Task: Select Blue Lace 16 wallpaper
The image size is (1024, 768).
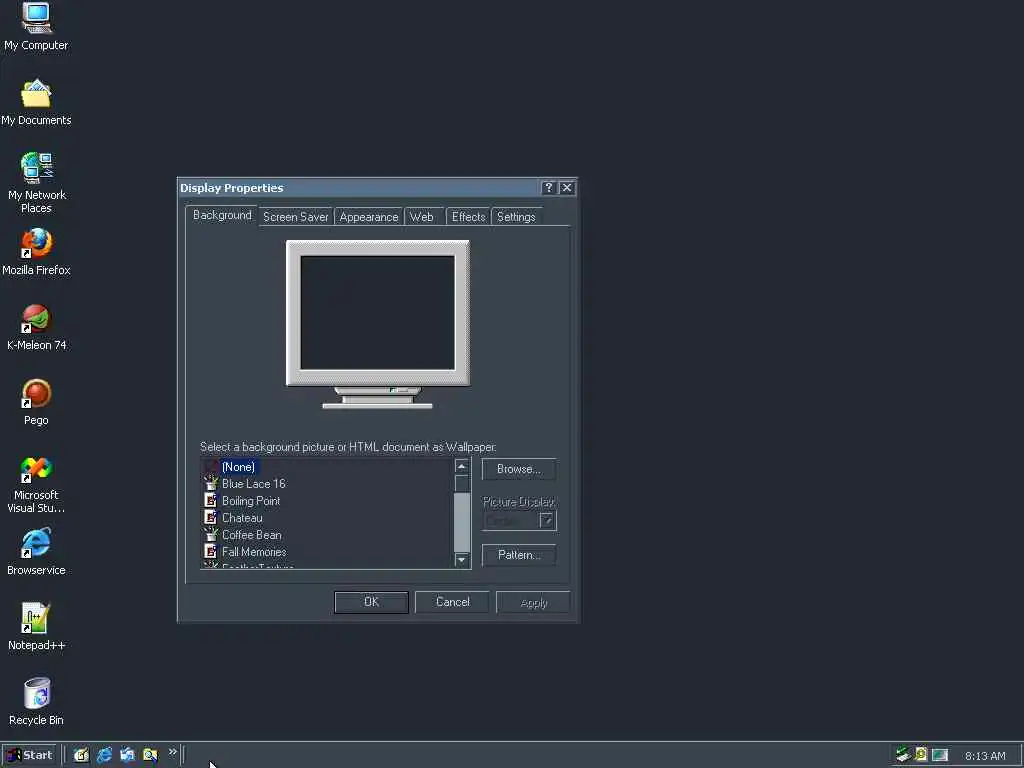Action: click(x=253, y=484)
